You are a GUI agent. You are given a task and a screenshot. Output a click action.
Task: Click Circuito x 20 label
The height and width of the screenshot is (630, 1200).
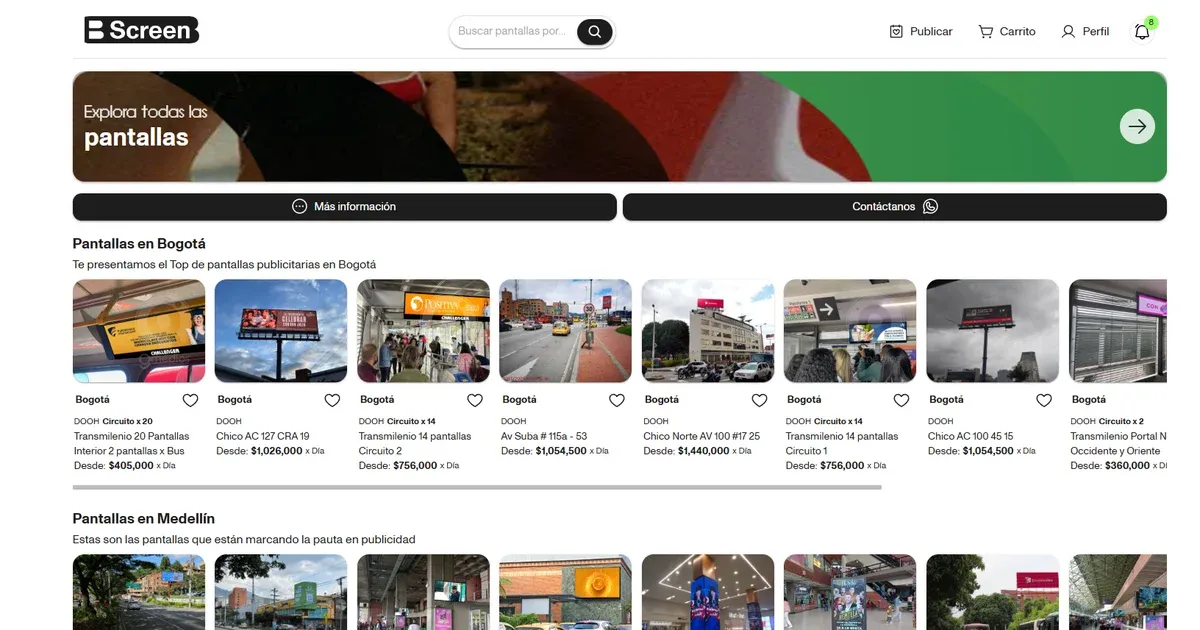(x=128, y=422)
